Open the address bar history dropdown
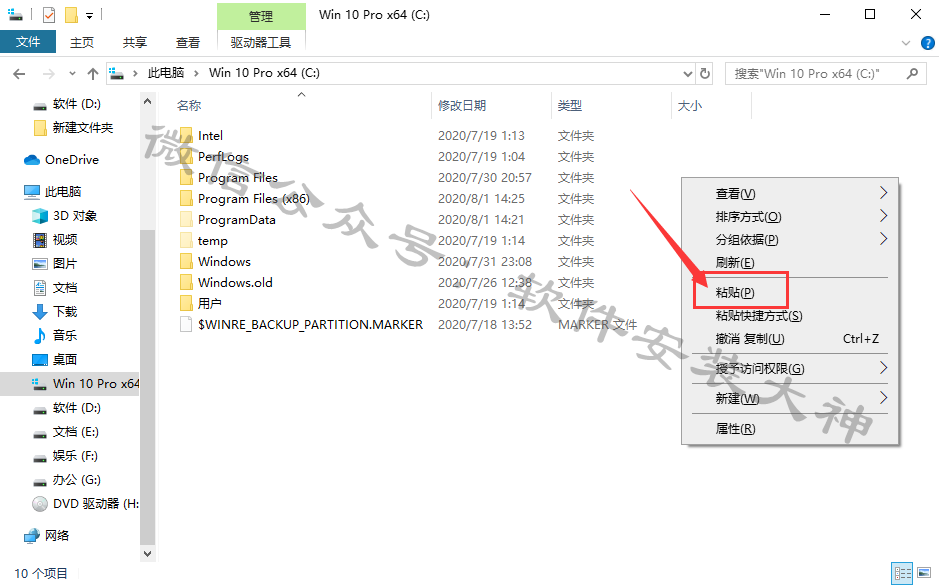This screenshot has width=939, height=586. tap(687, 74)
